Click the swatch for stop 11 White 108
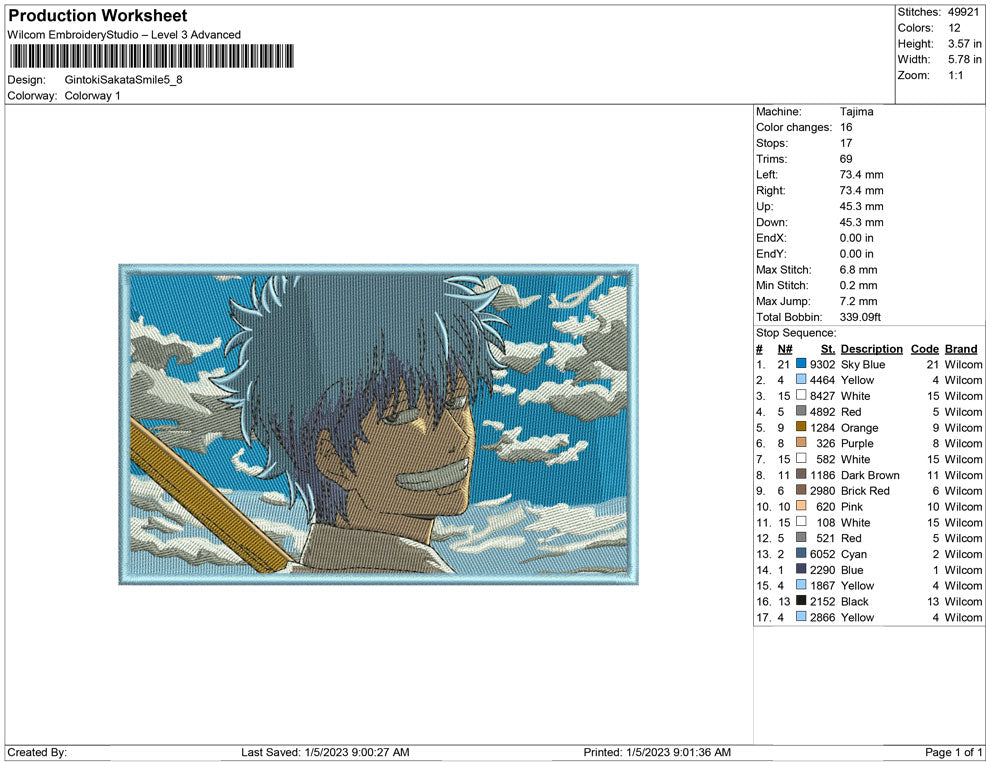Image resolution: width=990 pixels, height=762 pixels. coord(801,522)
